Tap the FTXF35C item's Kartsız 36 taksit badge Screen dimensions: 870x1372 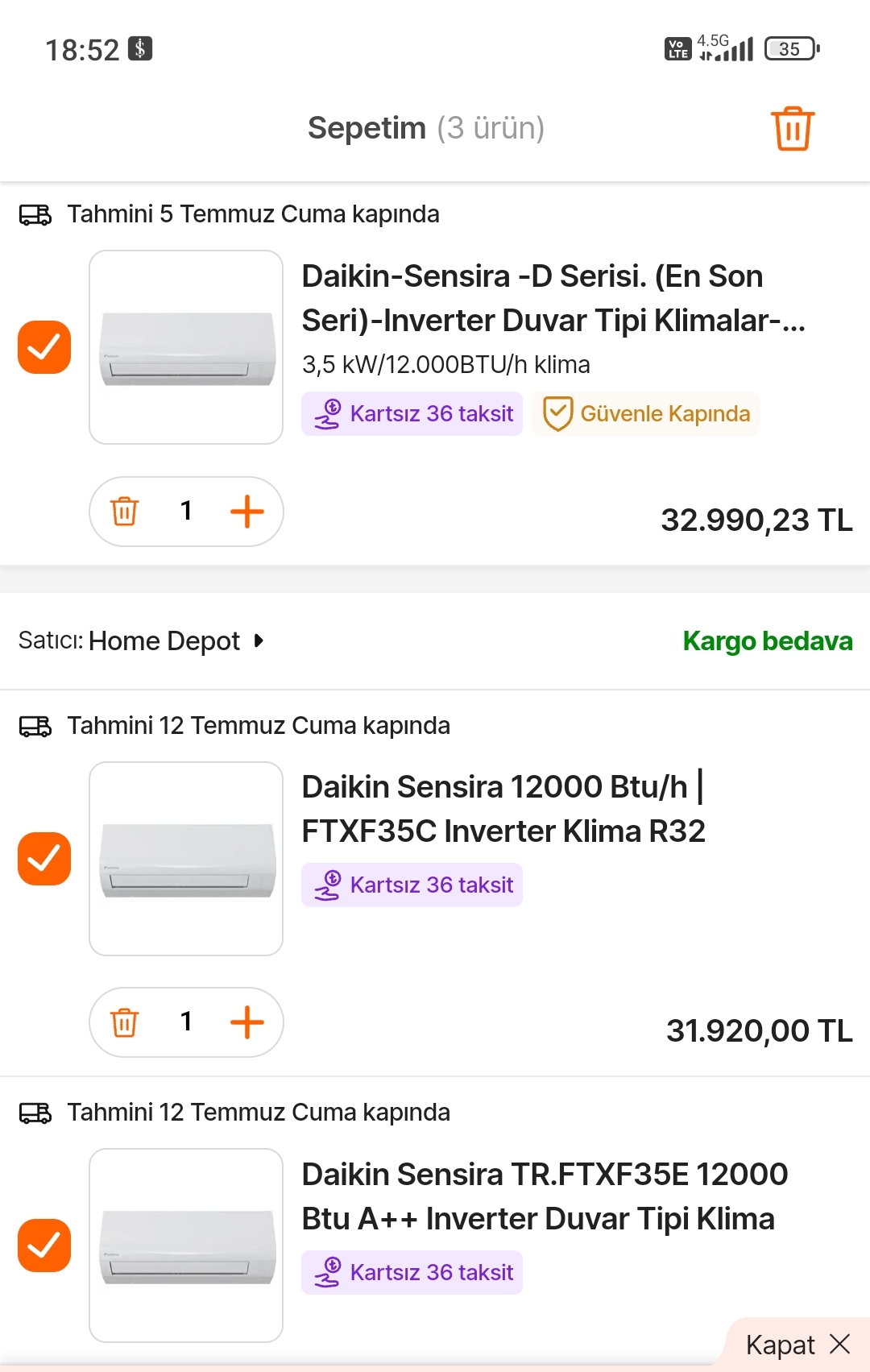point(412,885)
